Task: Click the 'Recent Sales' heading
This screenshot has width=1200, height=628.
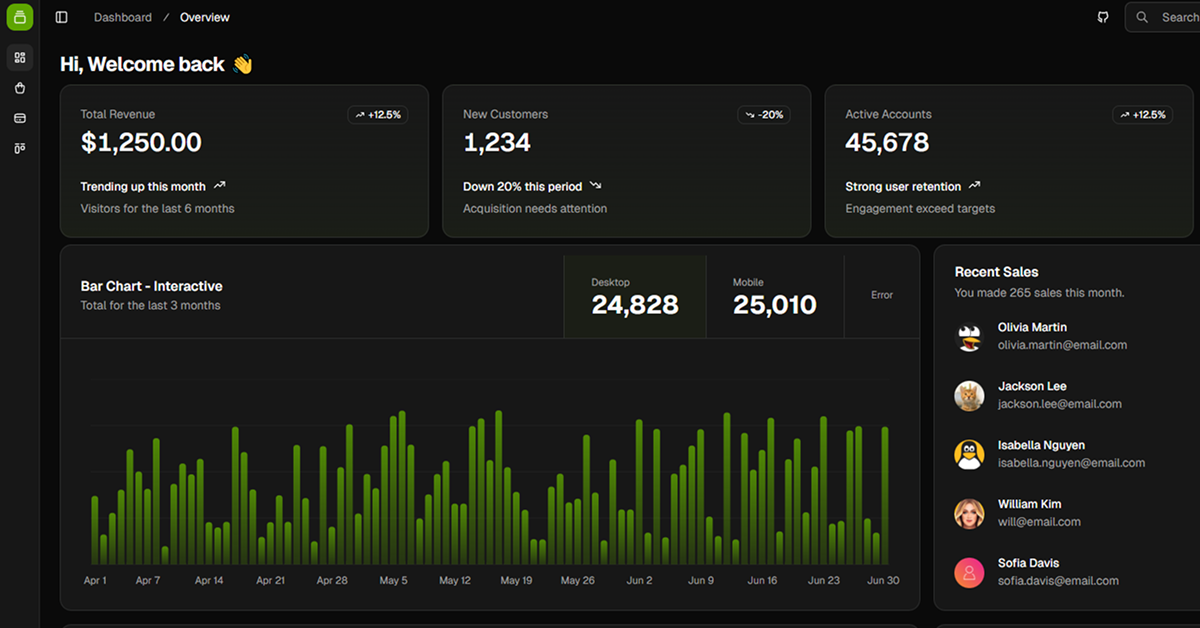Action: pyautogui.click(x=996, y=272)
